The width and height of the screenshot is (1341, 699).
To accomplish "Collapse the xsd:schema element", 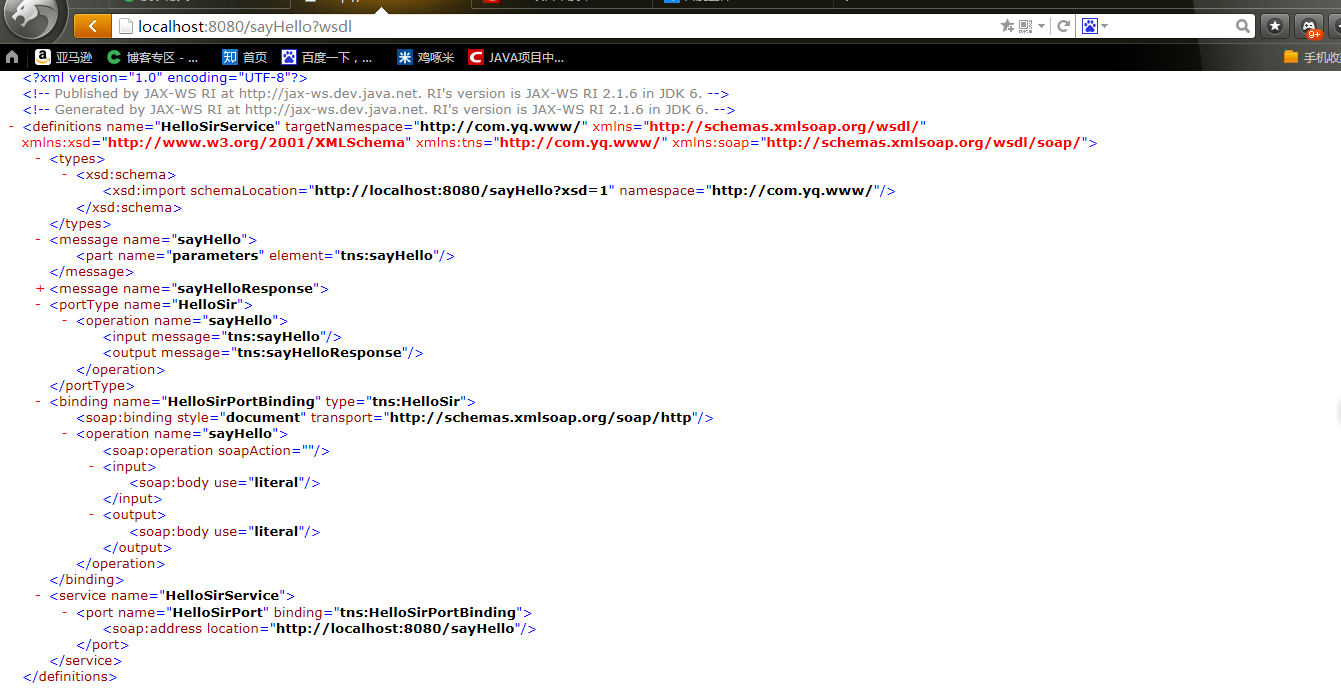I will (65, 175).
